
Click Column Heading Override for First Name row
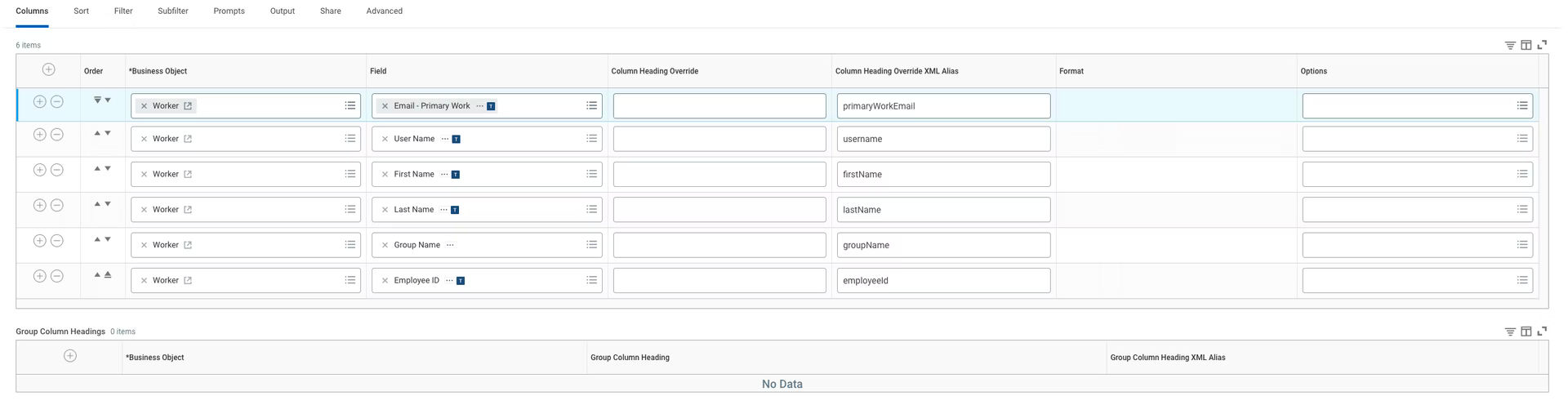719,174
